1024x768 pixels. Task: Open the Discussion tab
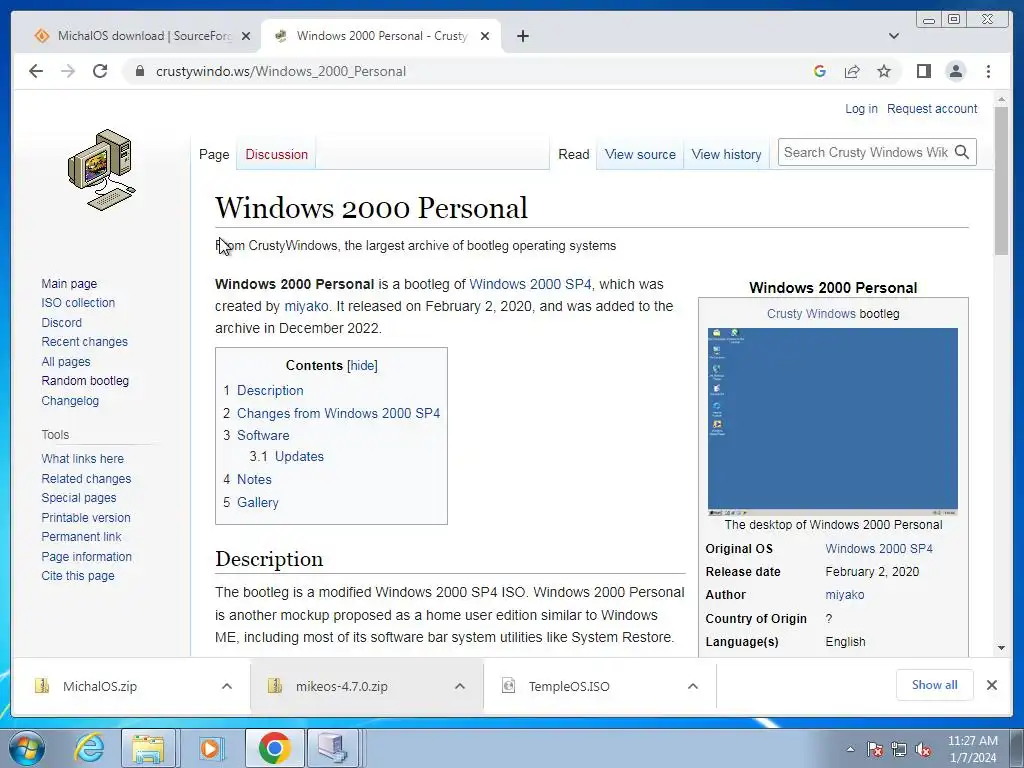click(x=276, y=155)
